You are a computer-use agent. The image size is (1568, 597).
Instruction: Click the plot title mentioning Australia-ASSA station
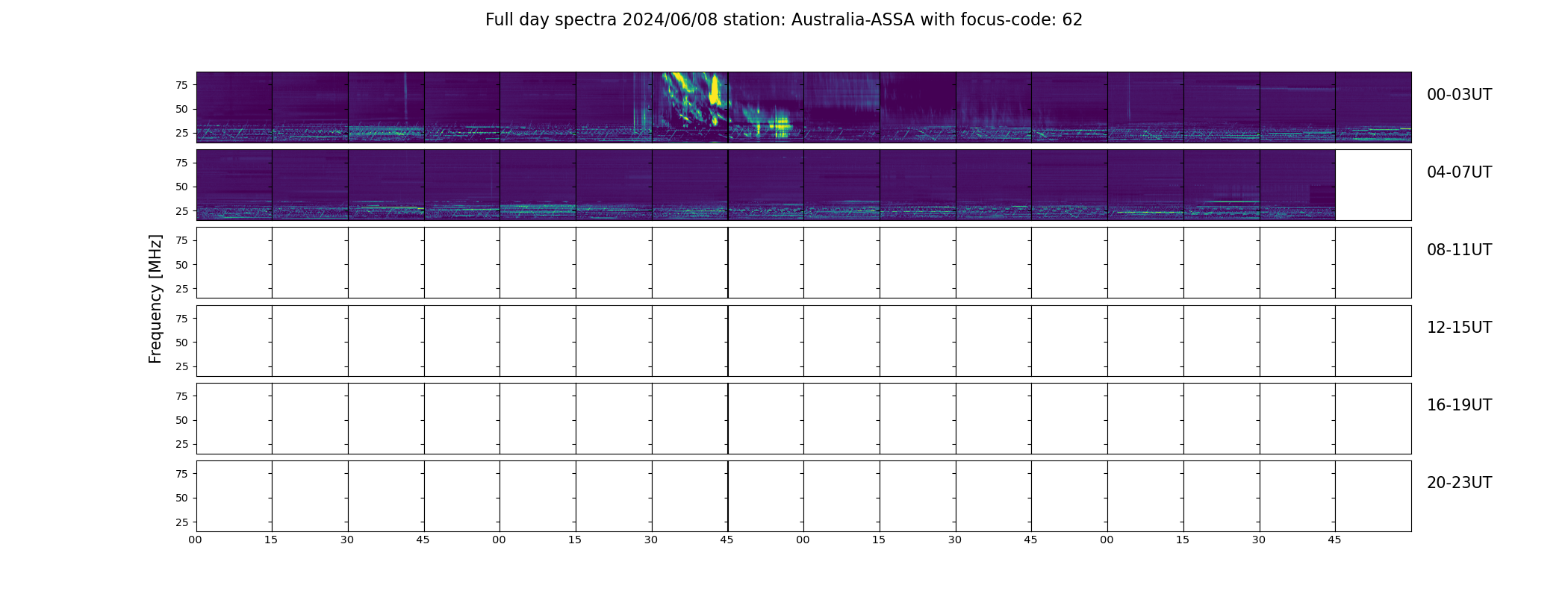tap(784, 20)
